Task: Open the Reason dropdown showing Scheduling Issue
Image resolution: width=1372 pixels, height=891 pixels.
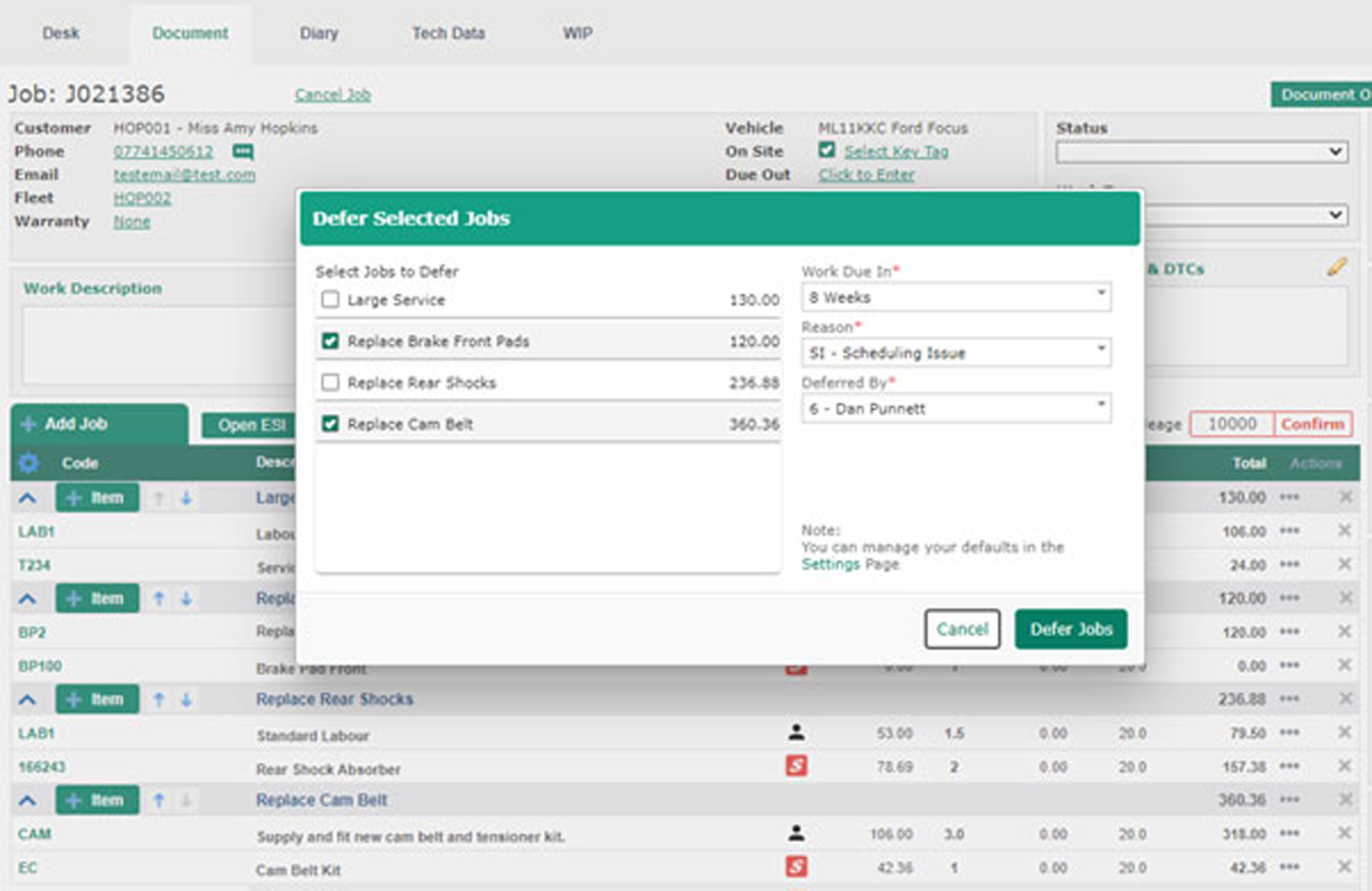Action: (956, 352)
